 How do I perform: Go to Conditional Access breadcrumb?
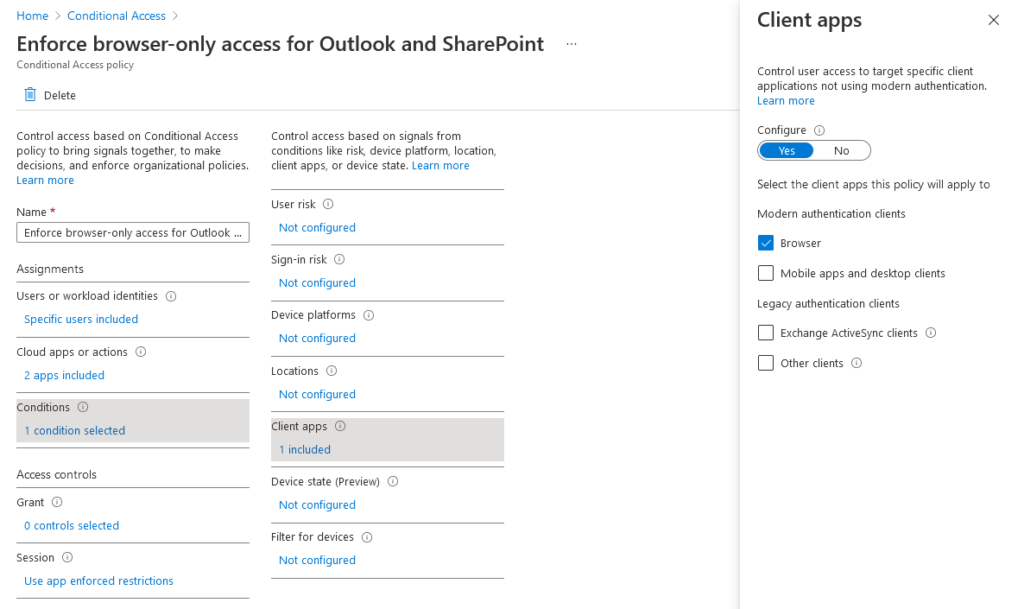116,16
